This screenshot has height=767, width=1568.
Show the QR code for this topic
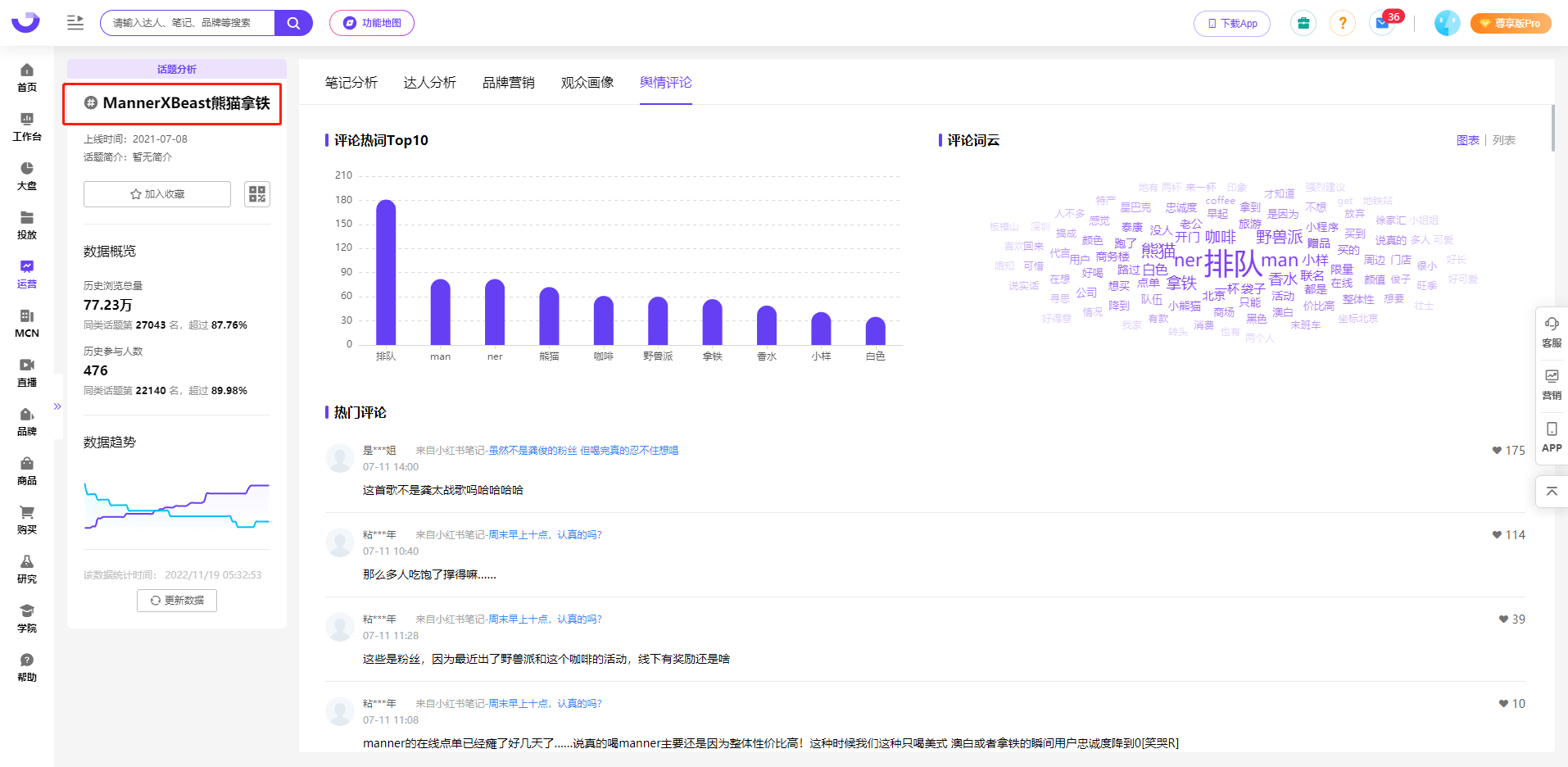click(257, 194)
